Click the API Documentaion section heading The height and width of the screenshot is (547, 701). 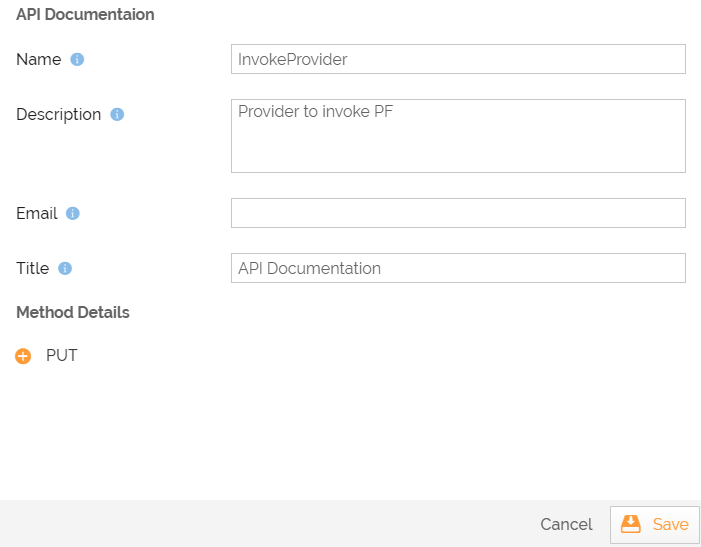coord(85,15)
